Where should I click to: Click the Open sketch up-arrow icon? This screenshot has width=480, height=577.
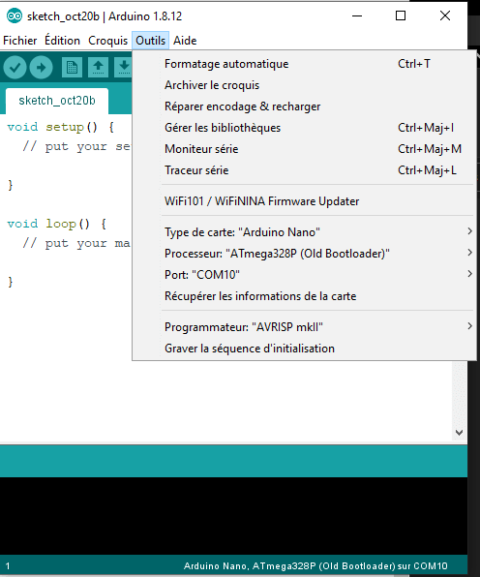coord(98,67)
